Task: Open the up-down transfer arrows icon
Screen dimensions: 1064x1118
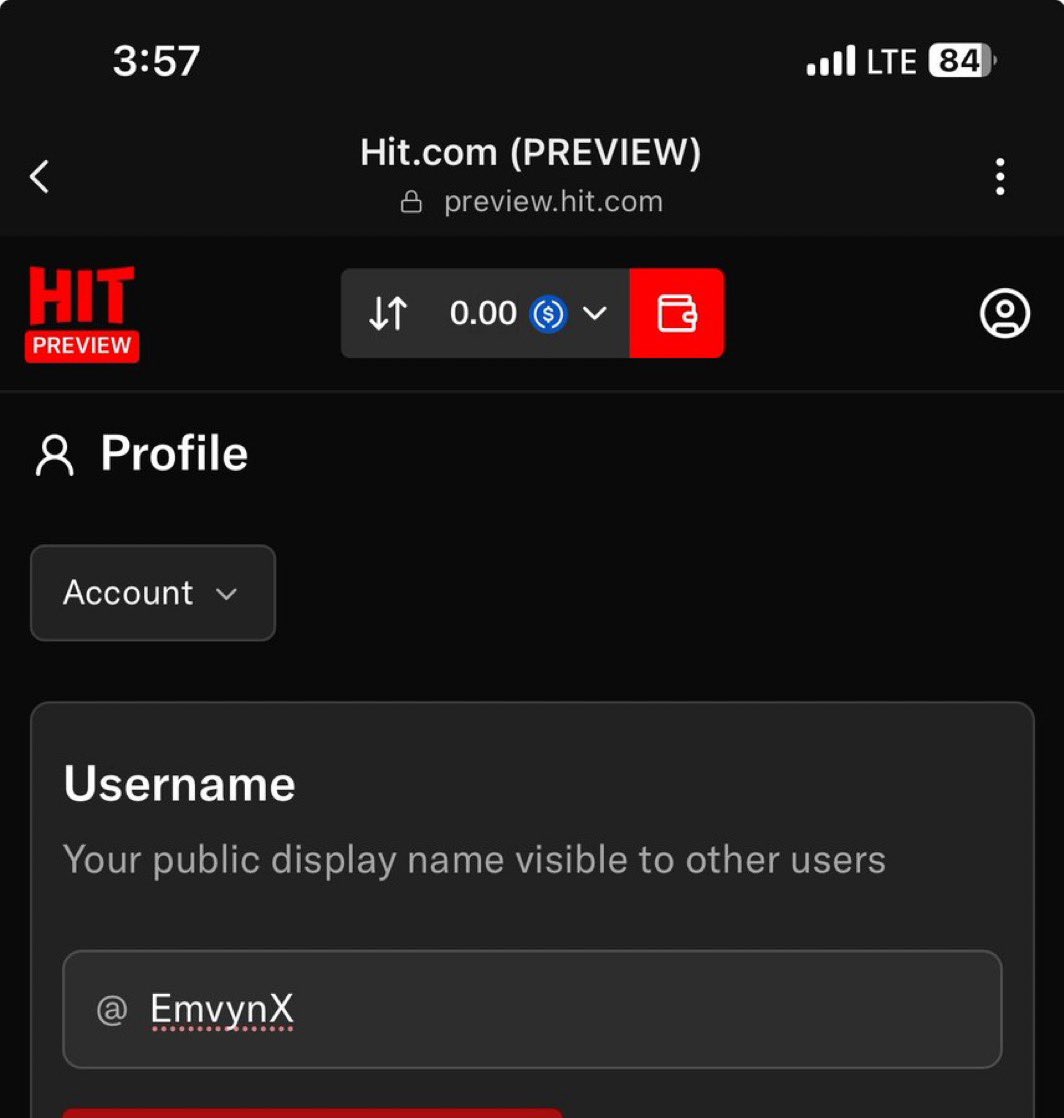Action: 388,313
